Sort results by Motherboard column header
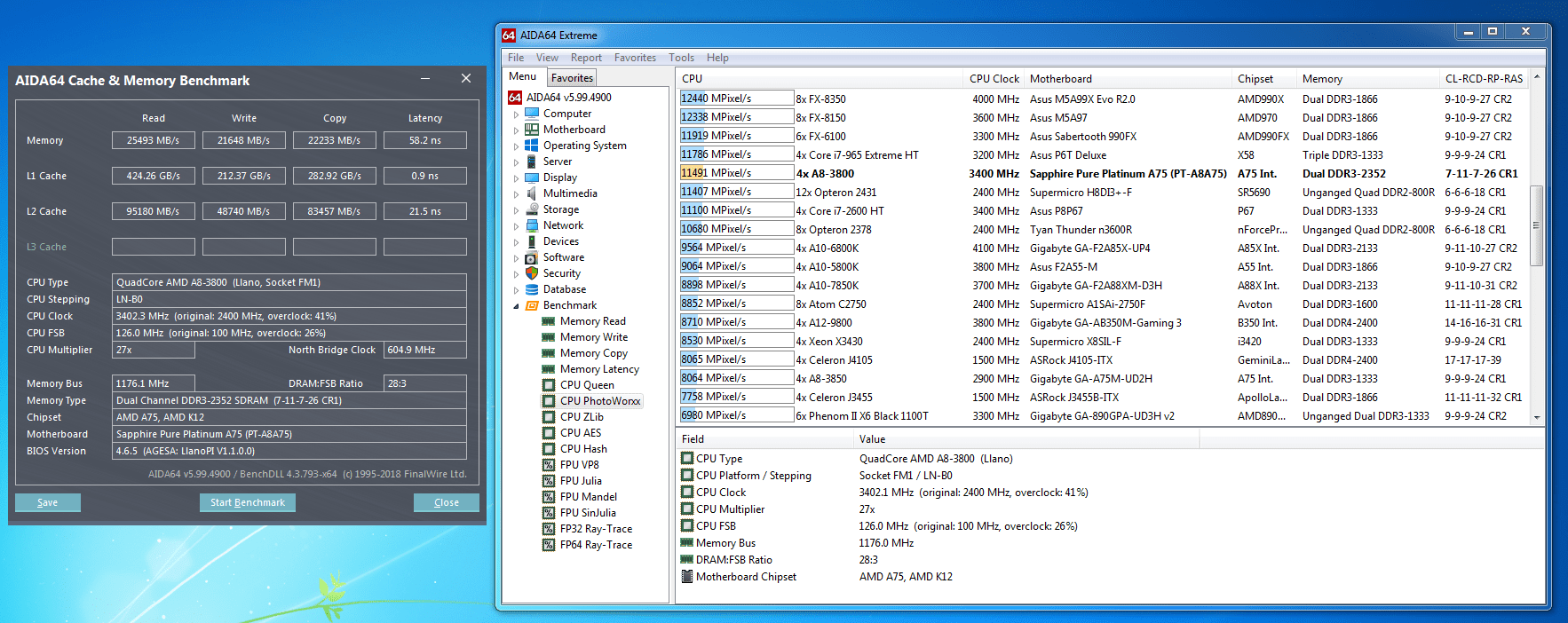The image size is (1568, 623). point(1128,79)
